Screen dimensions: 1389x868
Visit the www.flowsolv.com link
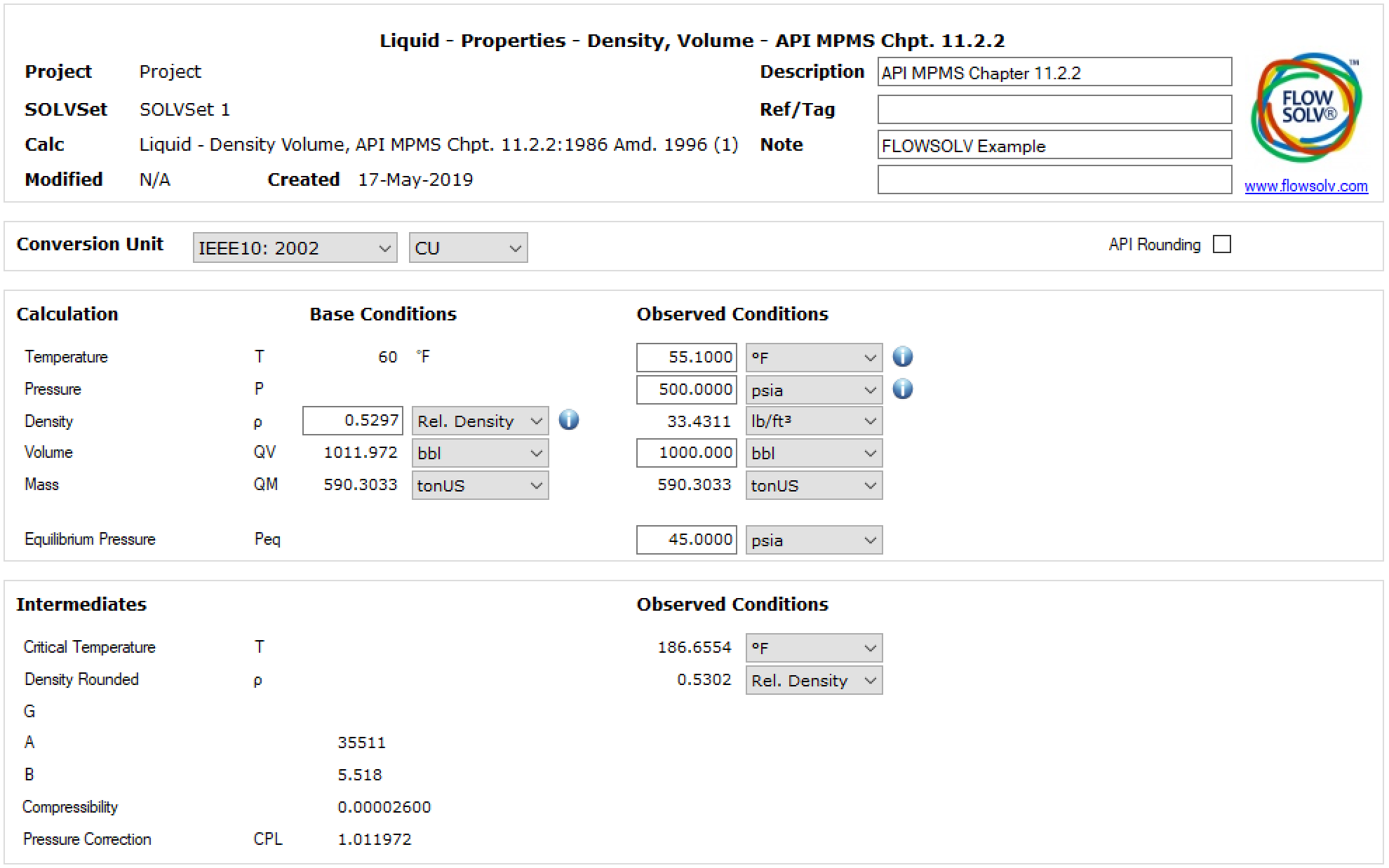(1306, 187)
